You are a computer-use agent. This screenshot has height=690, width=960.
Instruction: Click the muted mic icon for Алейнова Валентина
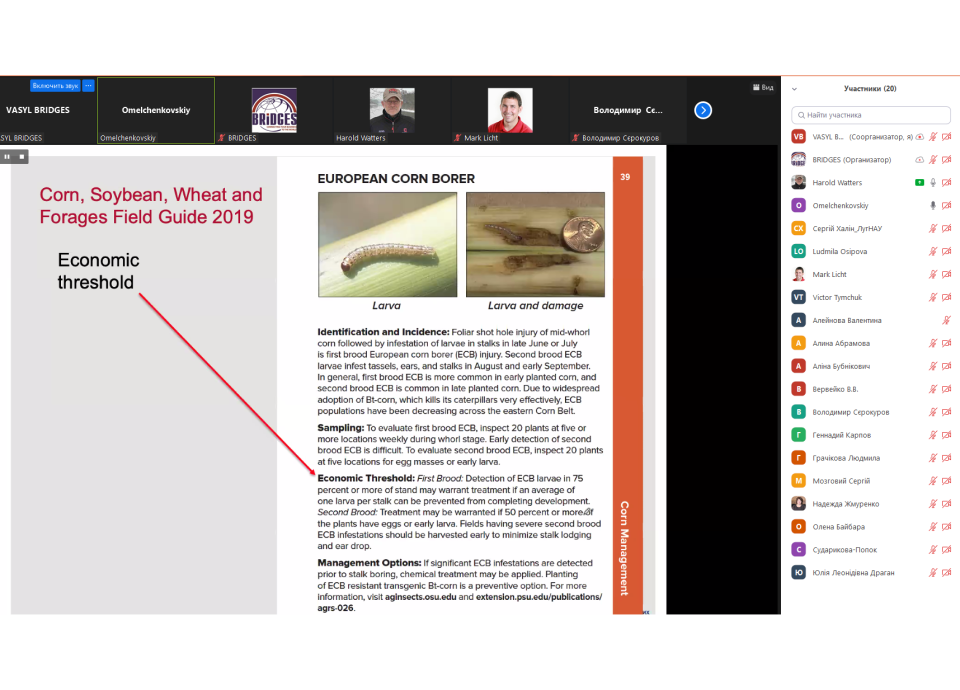click(946, 320)
